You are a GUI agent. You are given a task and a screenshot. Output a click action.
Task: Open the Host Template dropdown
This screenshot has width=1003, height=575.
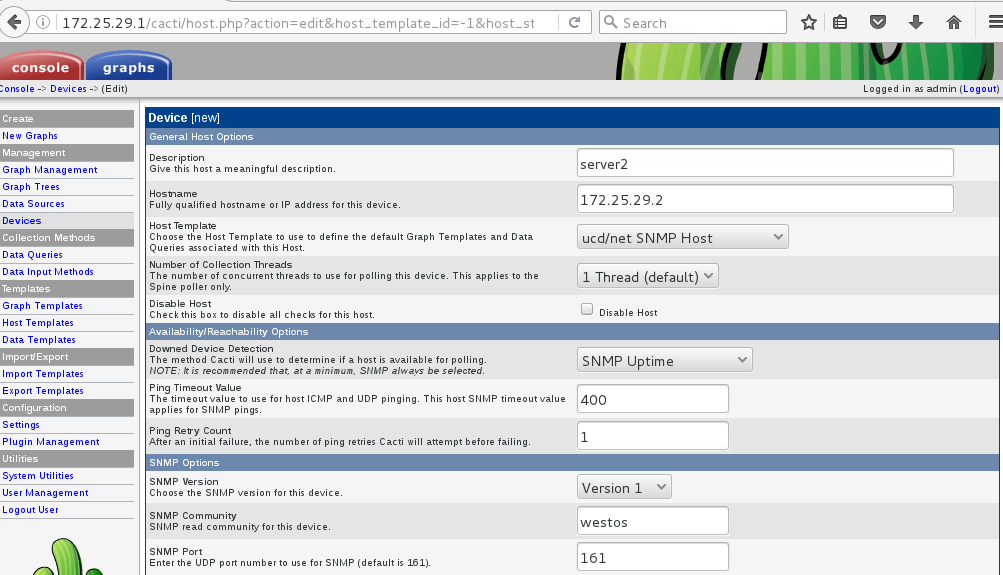683,237
